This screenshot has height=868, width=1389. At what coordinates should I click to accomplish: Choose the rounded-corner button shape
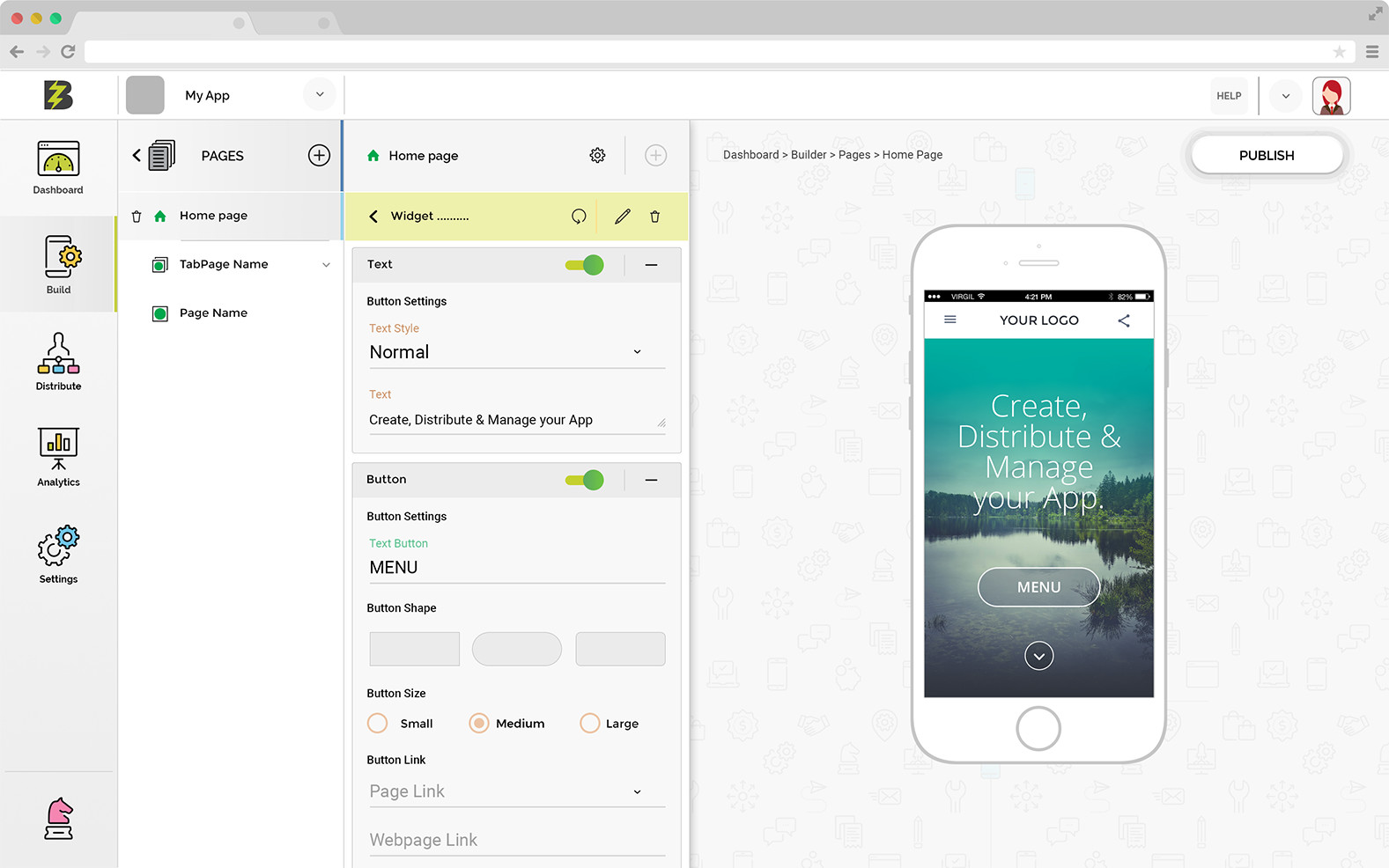(620, 649)
